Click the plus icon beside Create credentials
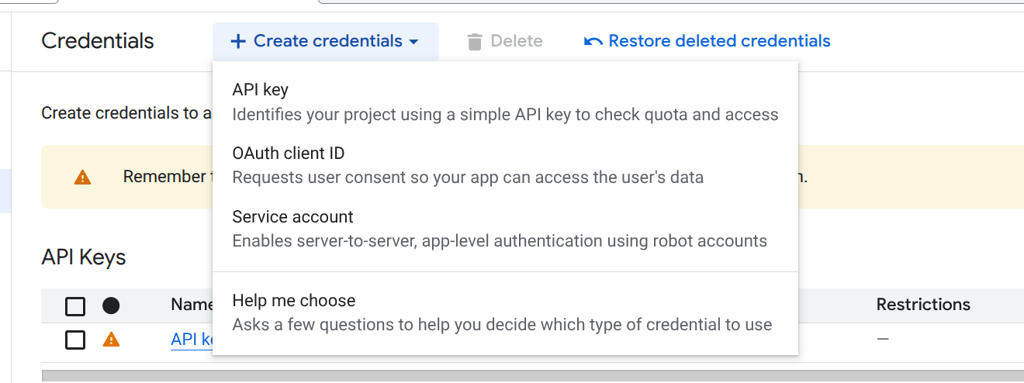The height and width of the screenshot is (383, 1024). point(238,41)
